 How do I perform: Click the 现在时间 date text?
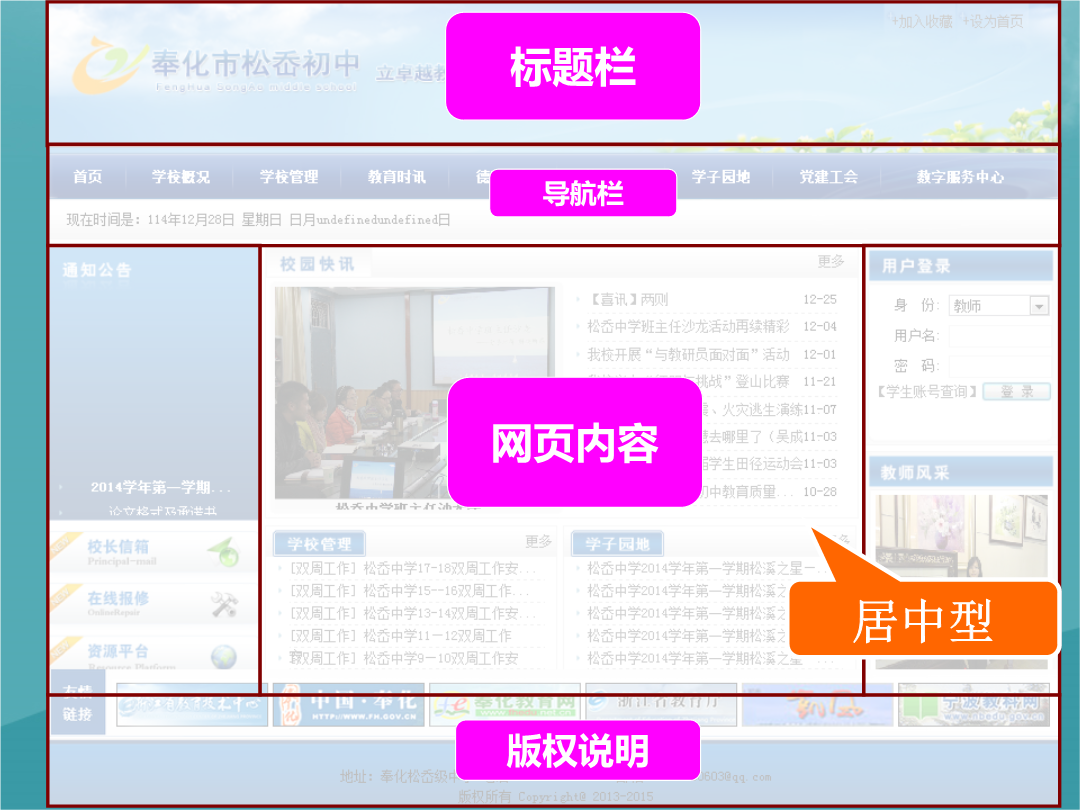pyautogui.click(x=258, y=220)
